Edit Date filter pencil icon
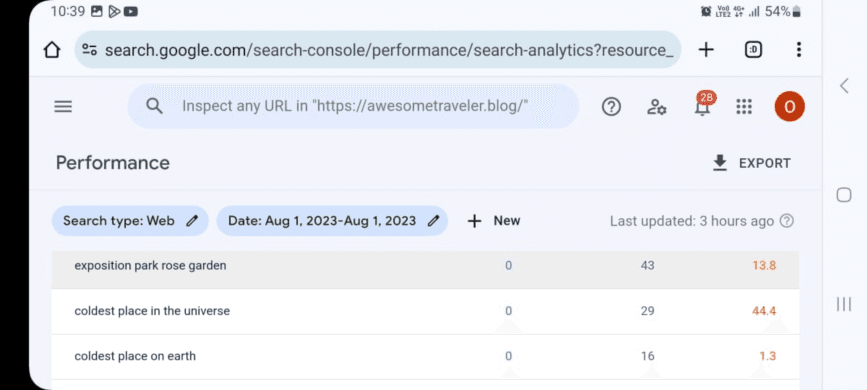 (x=434, y=221)
